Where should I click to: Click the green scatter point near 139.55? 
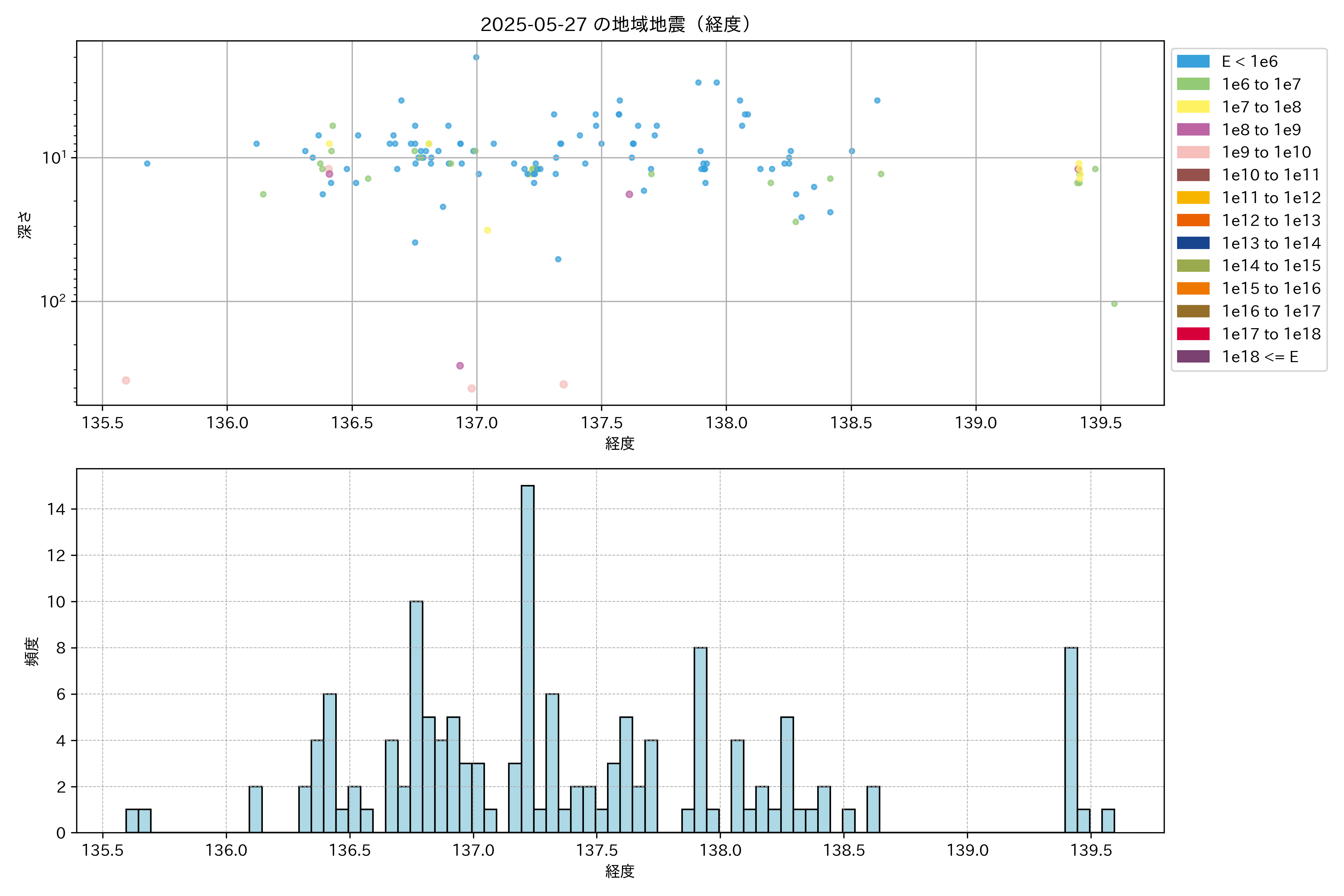pyautogui.click(x=1114, y=304)
